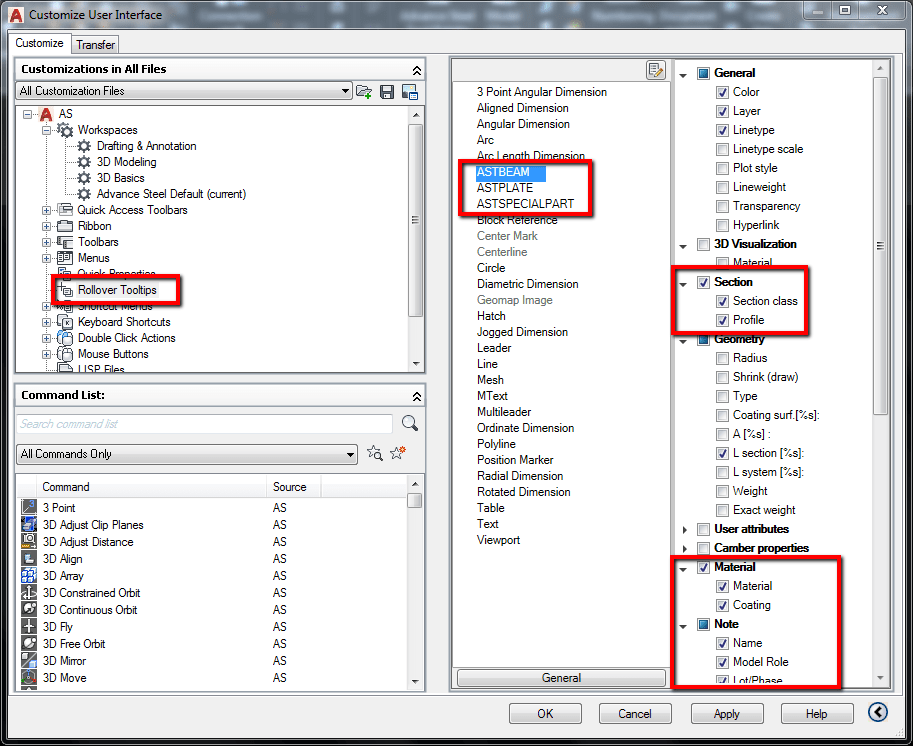Select the Drafting & Annotation workspace icon
Screen dimensions: 913x746
click(84, 146)
